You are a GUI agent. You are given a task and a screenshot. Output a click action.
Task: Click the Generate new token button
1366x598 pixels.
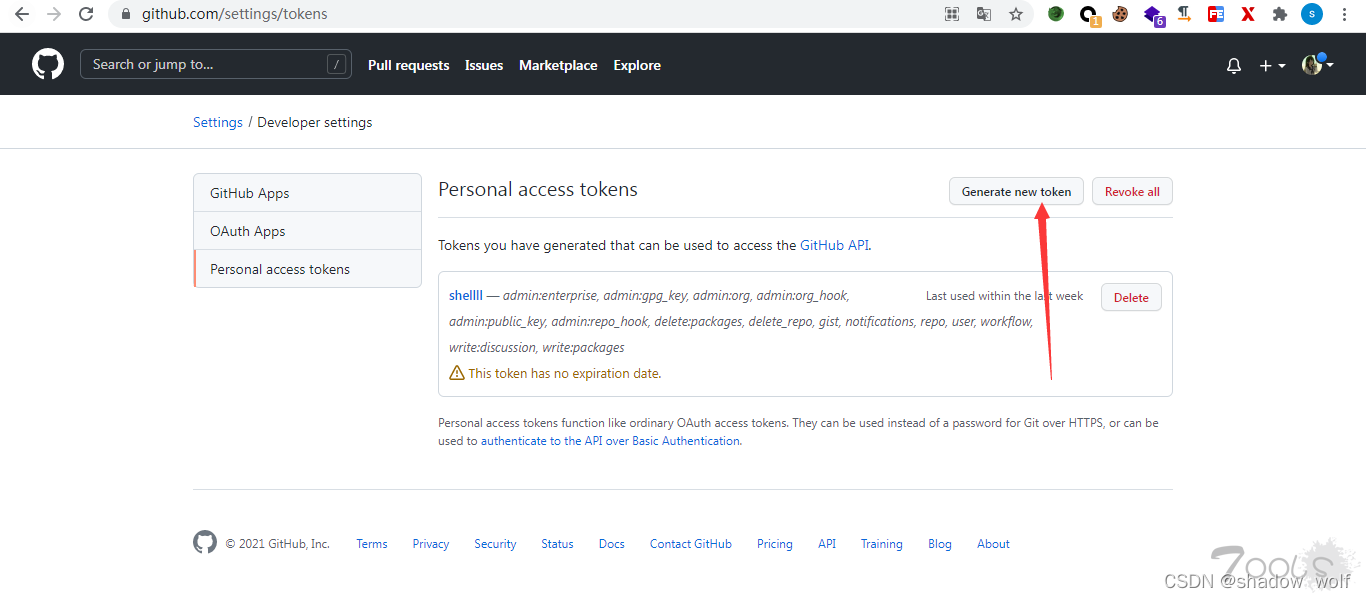click(x=1016, y=191)
